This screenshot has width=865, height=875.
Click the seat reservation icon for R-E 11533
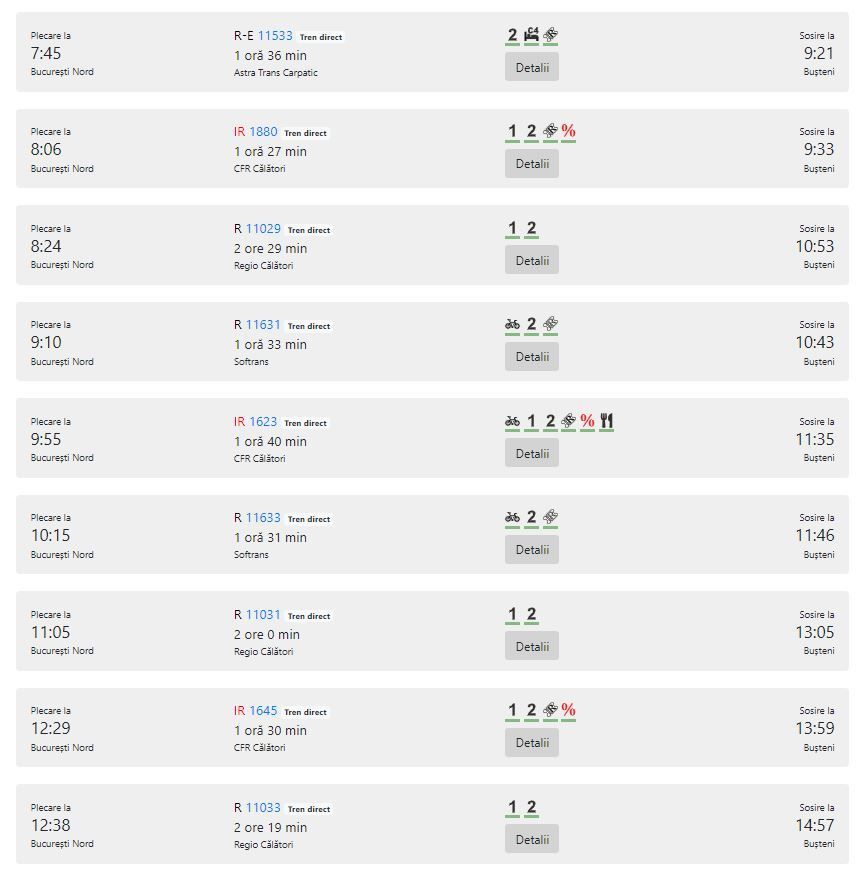pyautogui.click(x=550, y=35)
